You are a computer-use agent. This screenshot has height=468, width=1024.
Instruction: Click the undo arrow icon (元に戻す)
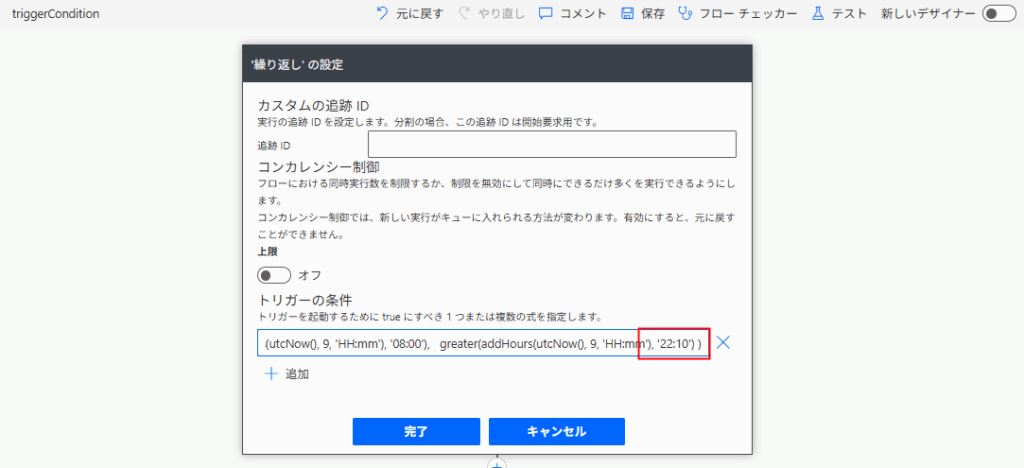pos(383,13)
